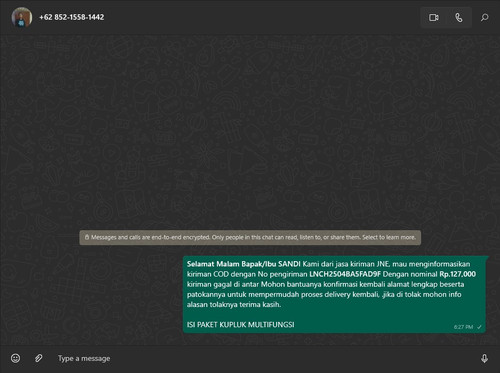Open contact info for +62 852-1558-1442
500x373 pixels.
[x=72, y=17]
